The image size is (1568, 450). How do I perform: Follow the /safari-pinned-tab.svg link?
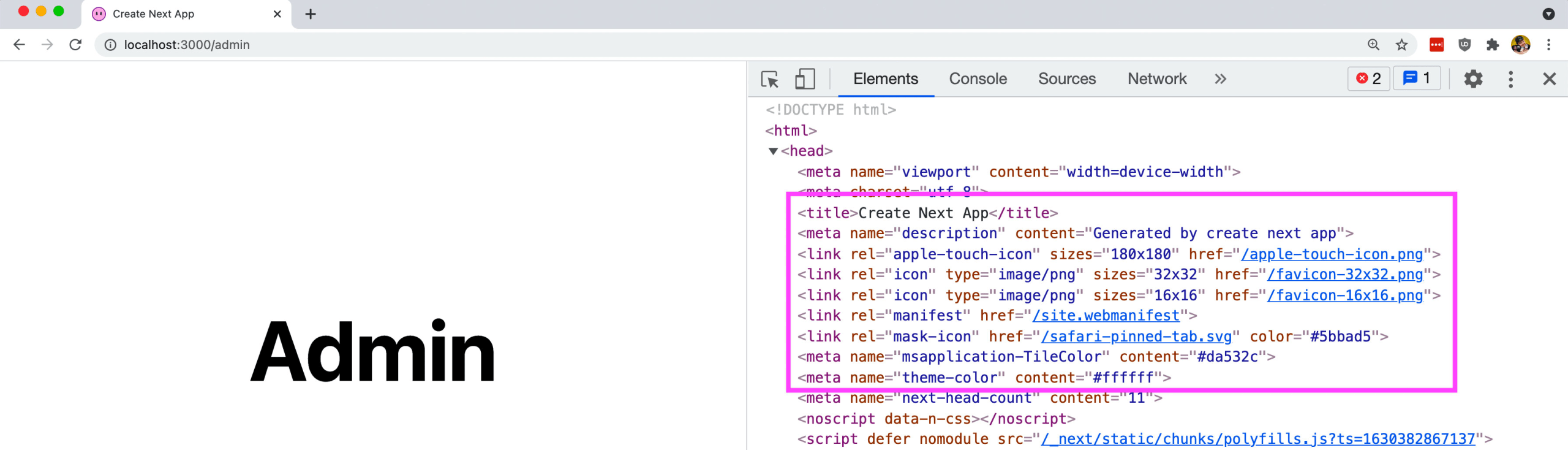pos(1136,337)
